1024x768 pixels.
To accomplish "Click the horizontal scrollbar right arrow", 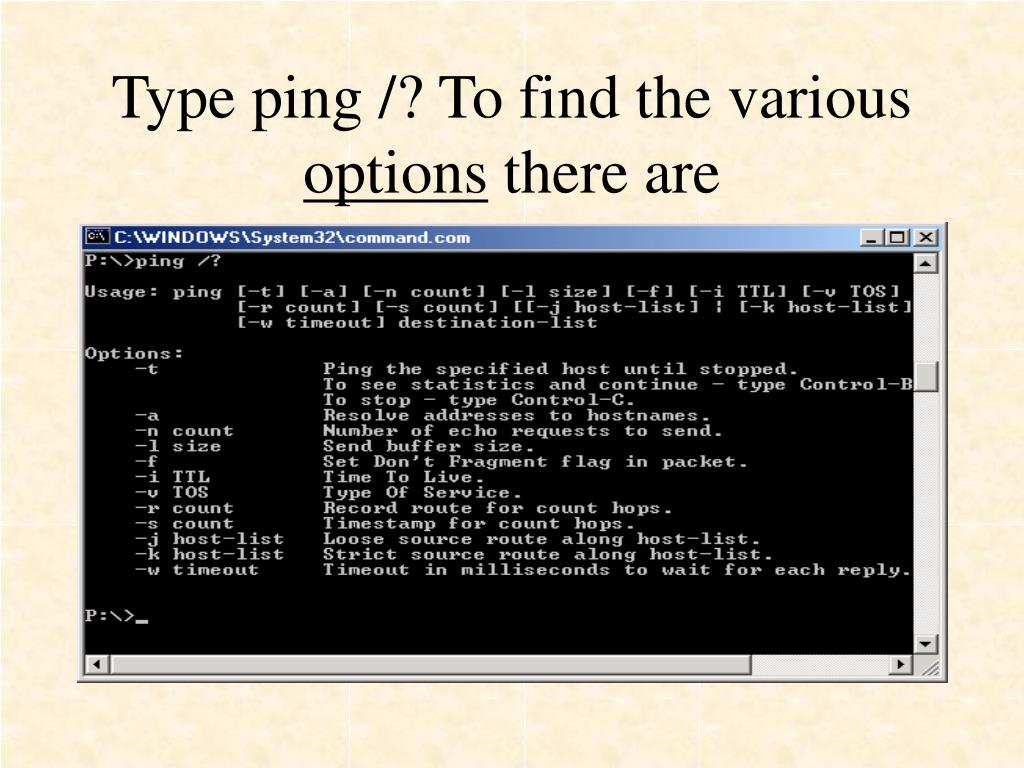I will click(901, 665).
